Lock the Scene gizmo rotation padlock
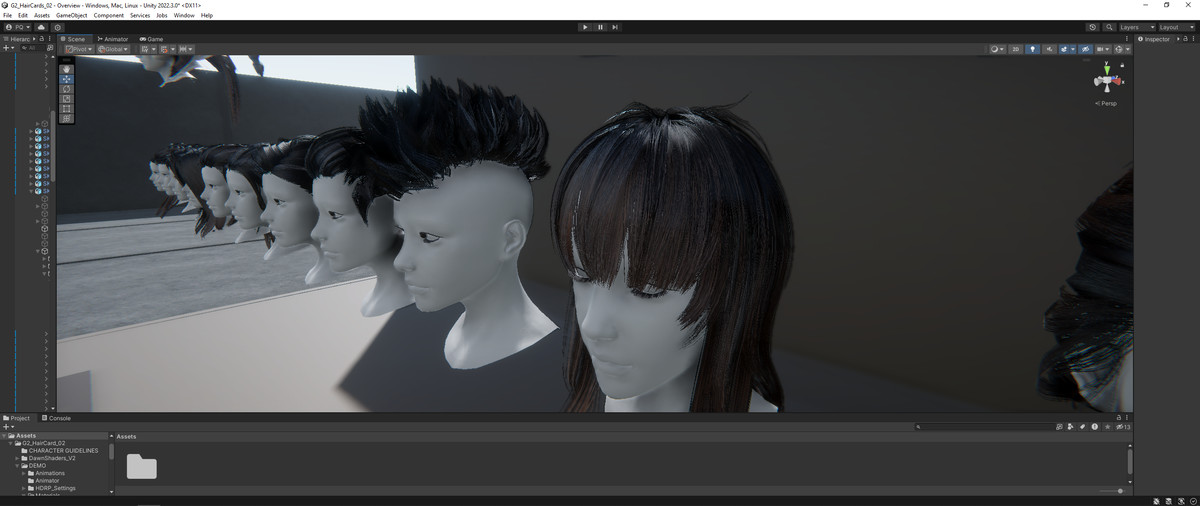 click(1124, 65)
